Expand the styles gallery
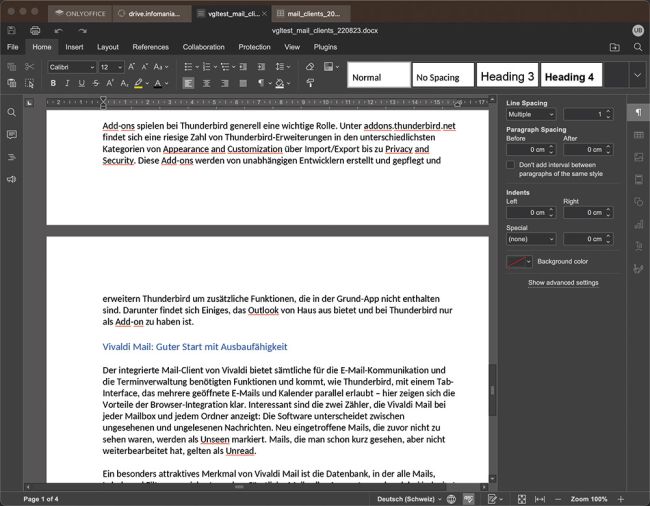Screen dimensions: 650x506 click(638, 75)
